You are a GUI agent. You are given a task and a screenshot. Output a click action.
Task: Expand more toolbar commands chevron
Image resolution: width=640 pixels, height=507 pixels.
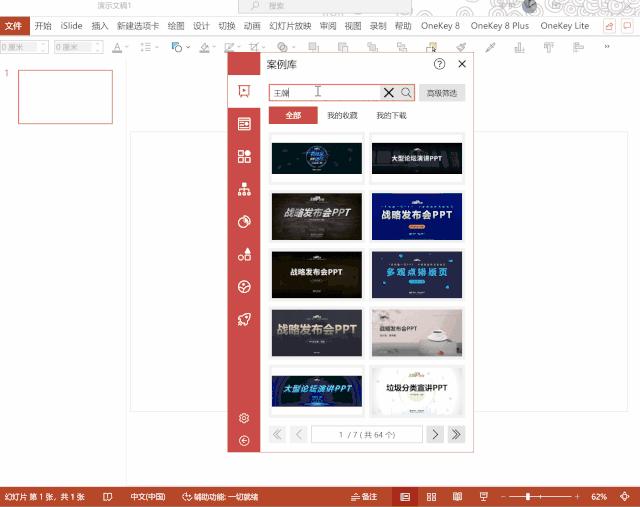click(607, 47)
